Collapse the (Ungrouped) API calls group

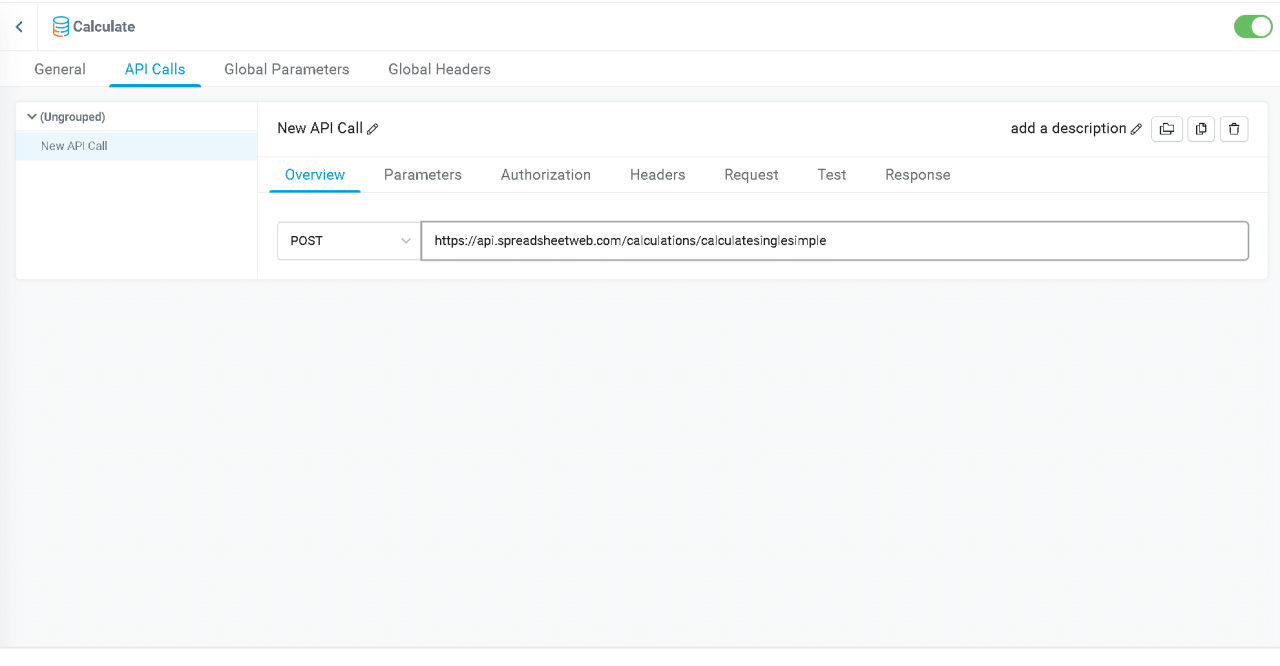click(x=32, y=116)
